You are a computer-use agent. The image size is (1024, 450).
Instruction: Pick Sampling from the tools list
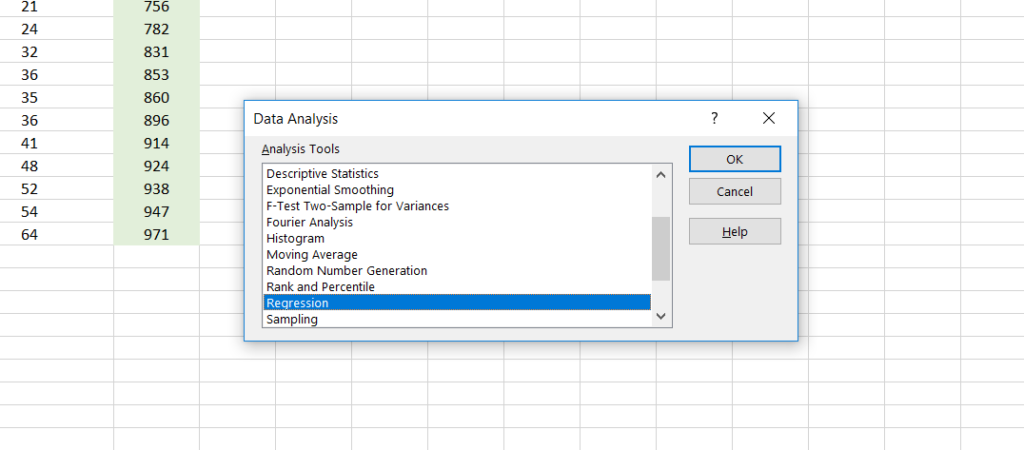coord(292,319)
